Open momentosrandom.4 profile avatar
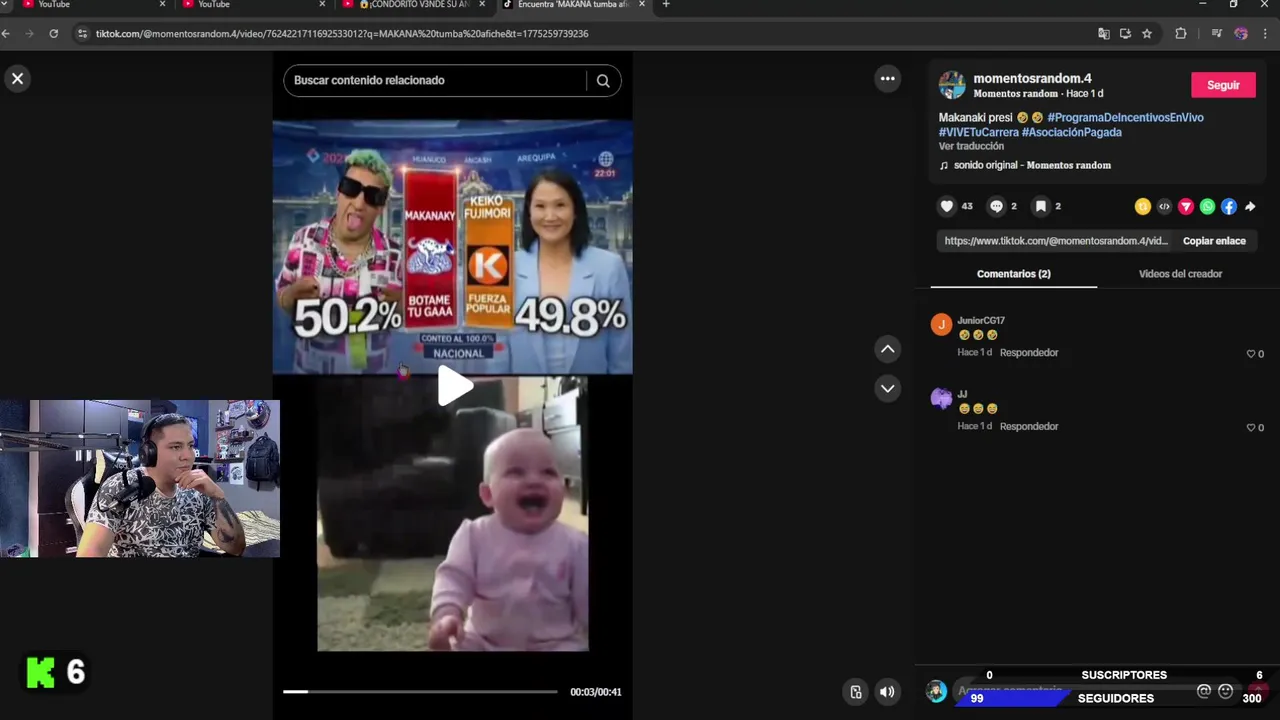The width and height of the screenshot is (1280, 720). 952,85
